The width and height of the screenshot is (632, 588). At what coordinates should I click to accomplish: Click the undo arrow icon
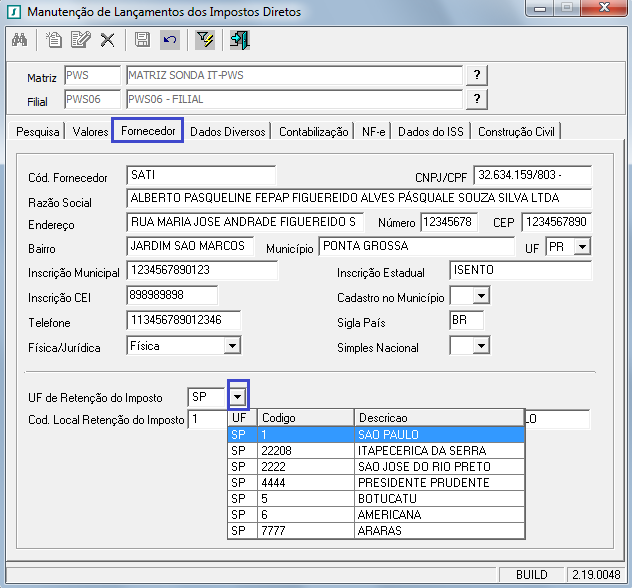(x=169, y=40)
